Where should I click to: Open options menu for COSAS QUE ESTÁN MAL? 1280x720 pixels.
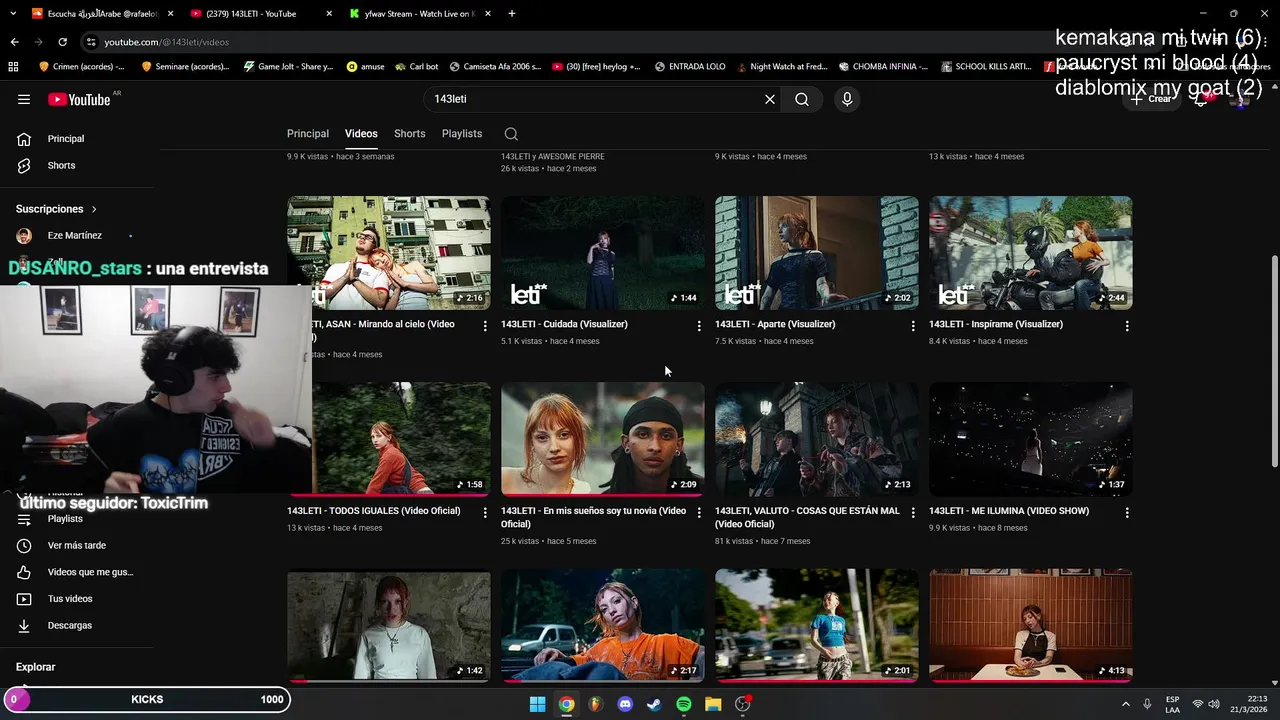click(913, 513)
